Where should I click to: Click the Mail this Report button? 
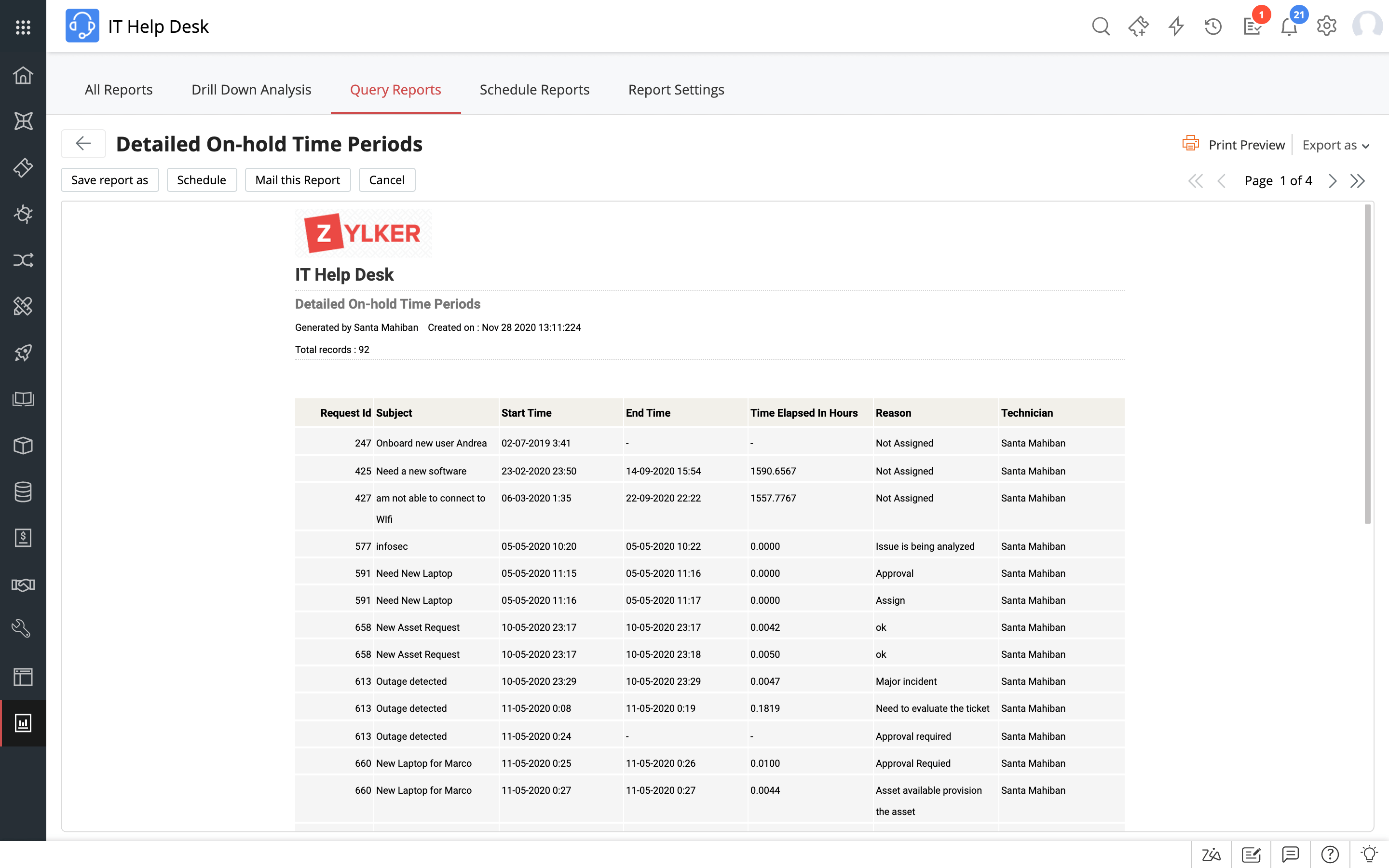click(x=297, y=180)
